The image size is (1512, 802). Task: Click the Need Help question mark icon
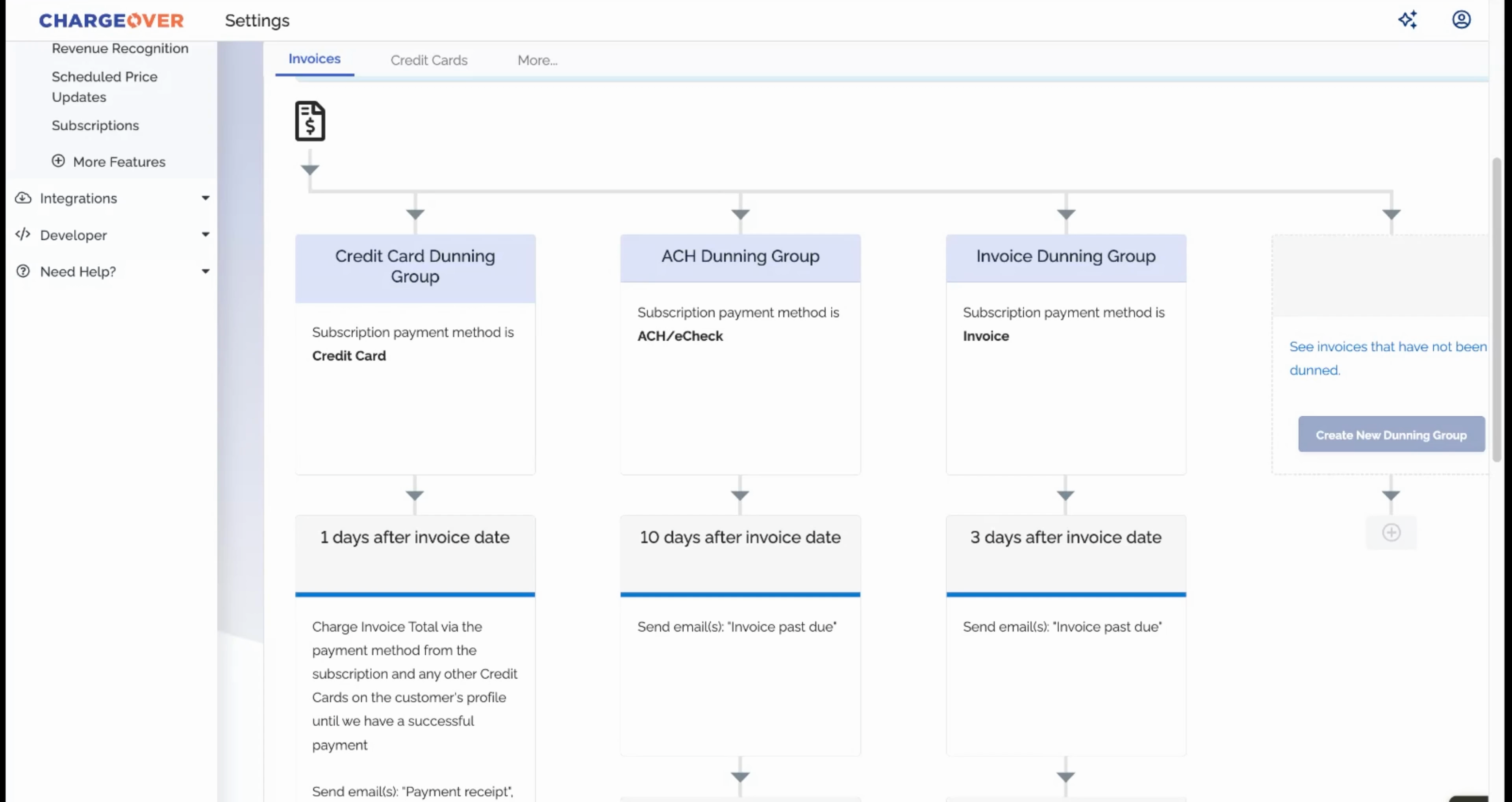point(23,271)
